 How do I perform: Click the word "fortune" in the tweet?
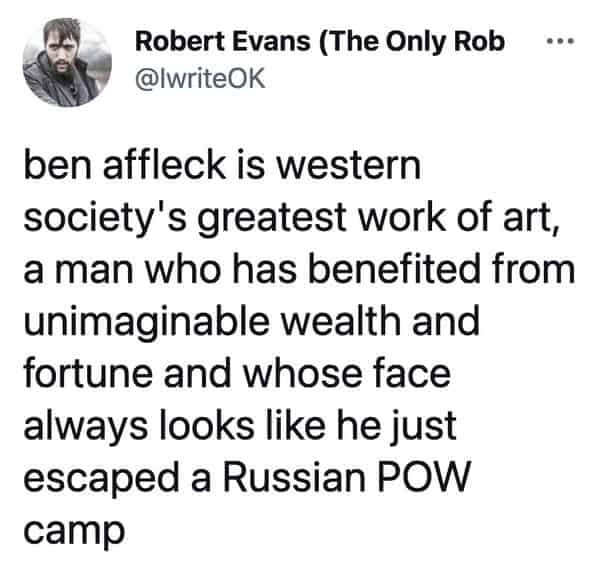(x=88, y=372)
